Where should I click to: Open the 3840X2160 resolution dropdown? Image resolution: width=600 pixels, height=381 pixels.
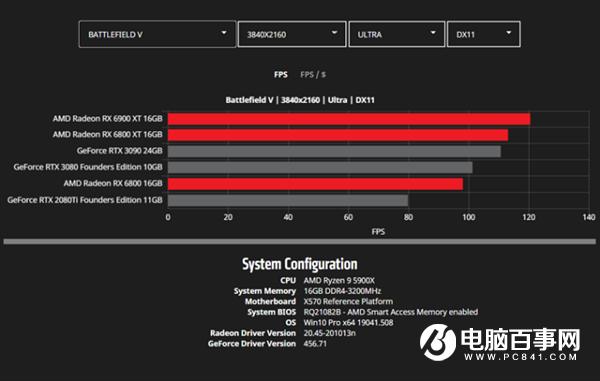[x=292, y=34]
